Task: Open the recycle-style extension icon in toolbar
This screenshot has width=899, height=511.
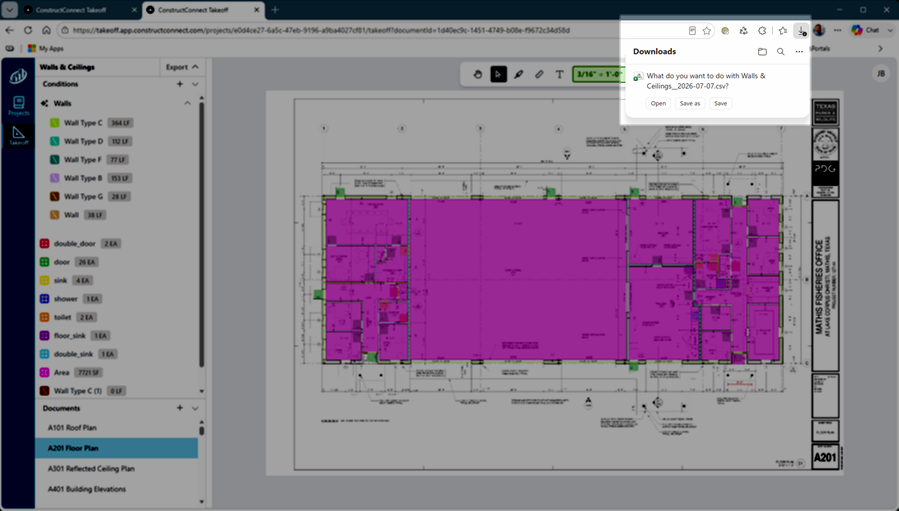Action: point(744,31)
